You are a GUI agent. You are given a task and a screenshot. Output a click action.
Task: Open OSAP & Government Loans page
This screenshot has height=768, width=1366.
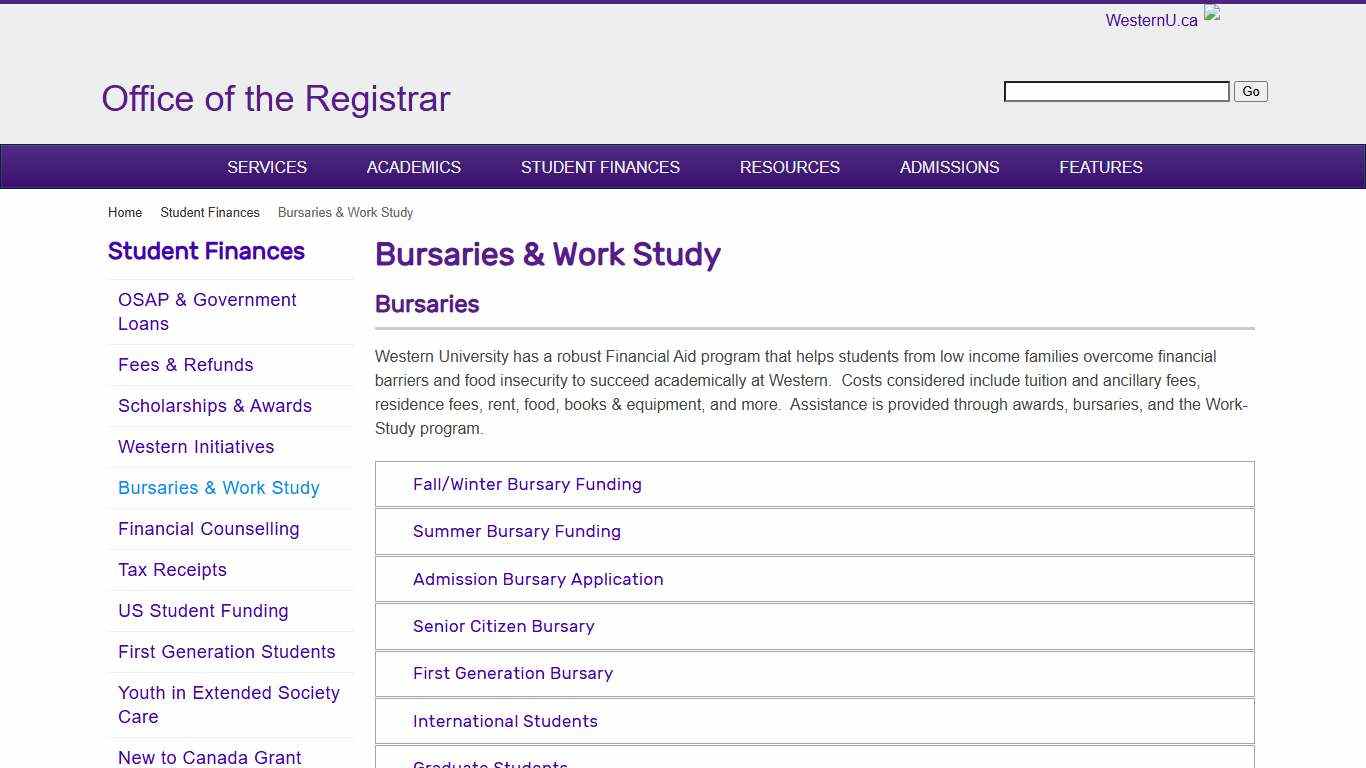coord(207,311)
